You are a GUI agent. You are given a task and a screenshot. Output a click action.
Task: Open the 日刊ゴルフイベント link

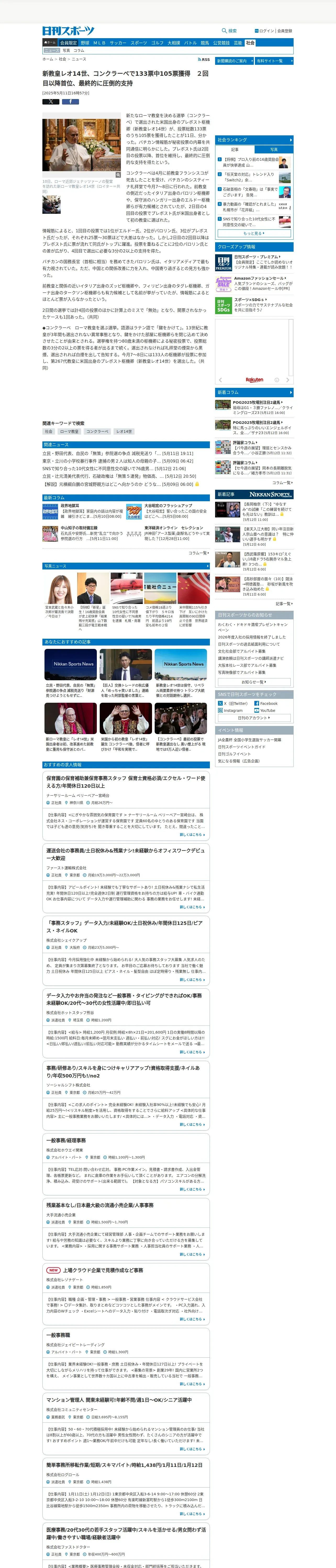coord(234,754)
